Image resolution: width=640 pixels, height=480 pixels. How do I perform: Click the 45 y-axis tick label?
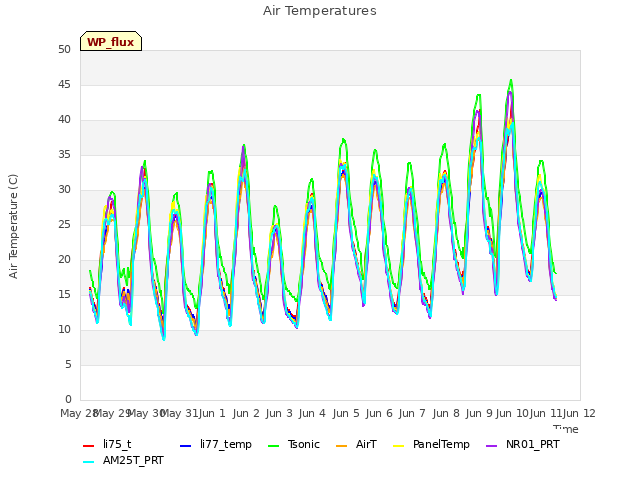coord(64,84)
